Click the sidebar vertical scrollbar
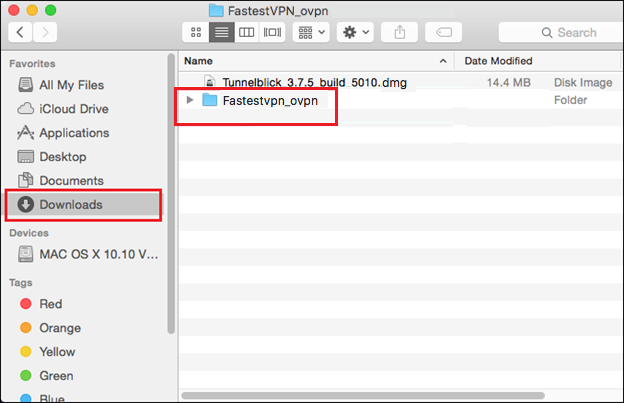The image size is (624, 403). 171,193
